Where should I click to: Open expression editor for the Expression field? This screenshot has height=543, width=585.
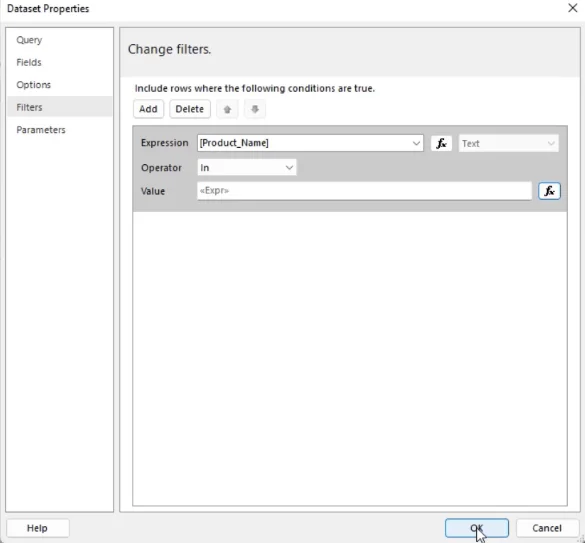[441, 143]
